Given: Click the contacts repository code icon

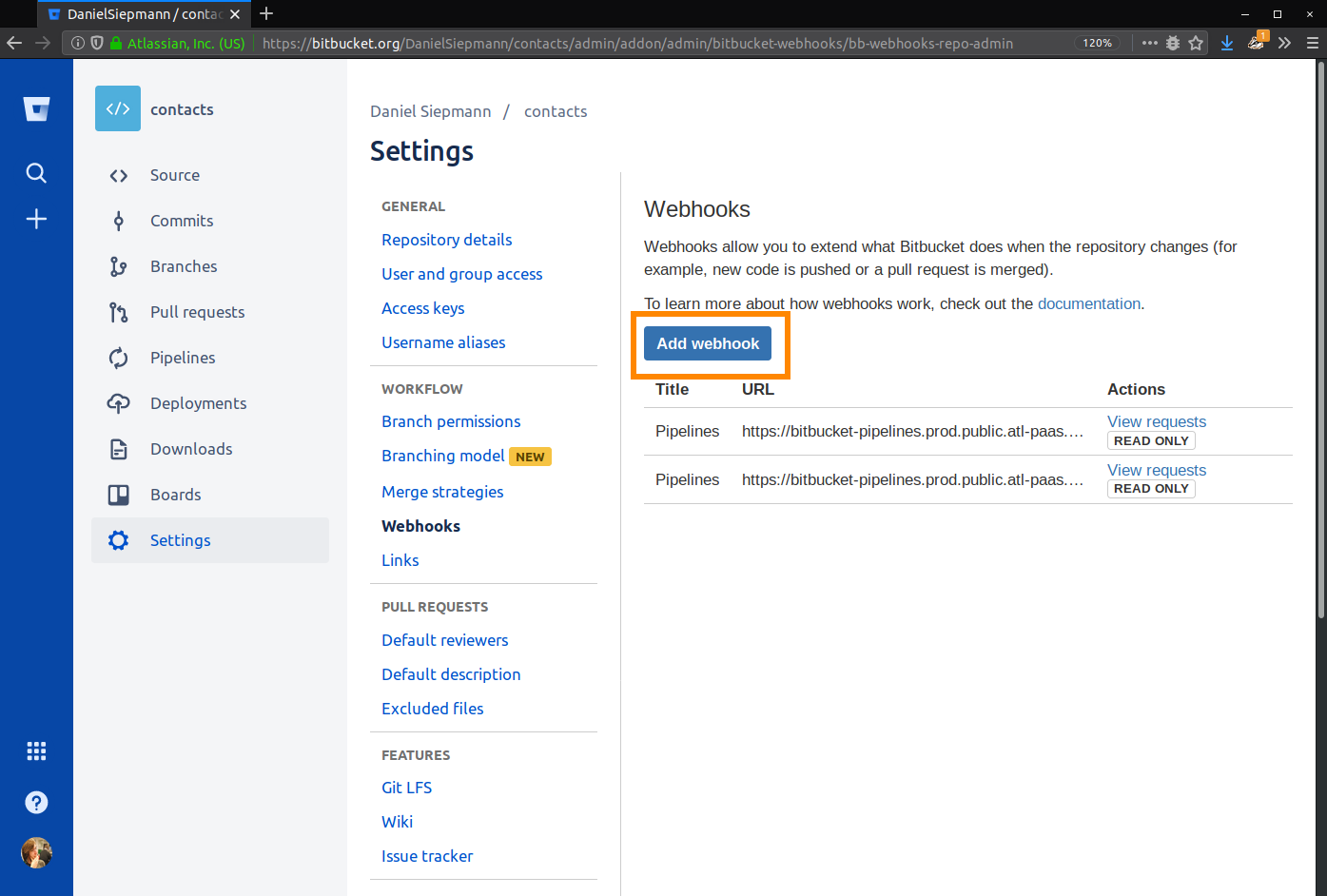Looking at the screenshot, I should click(118, 108).
